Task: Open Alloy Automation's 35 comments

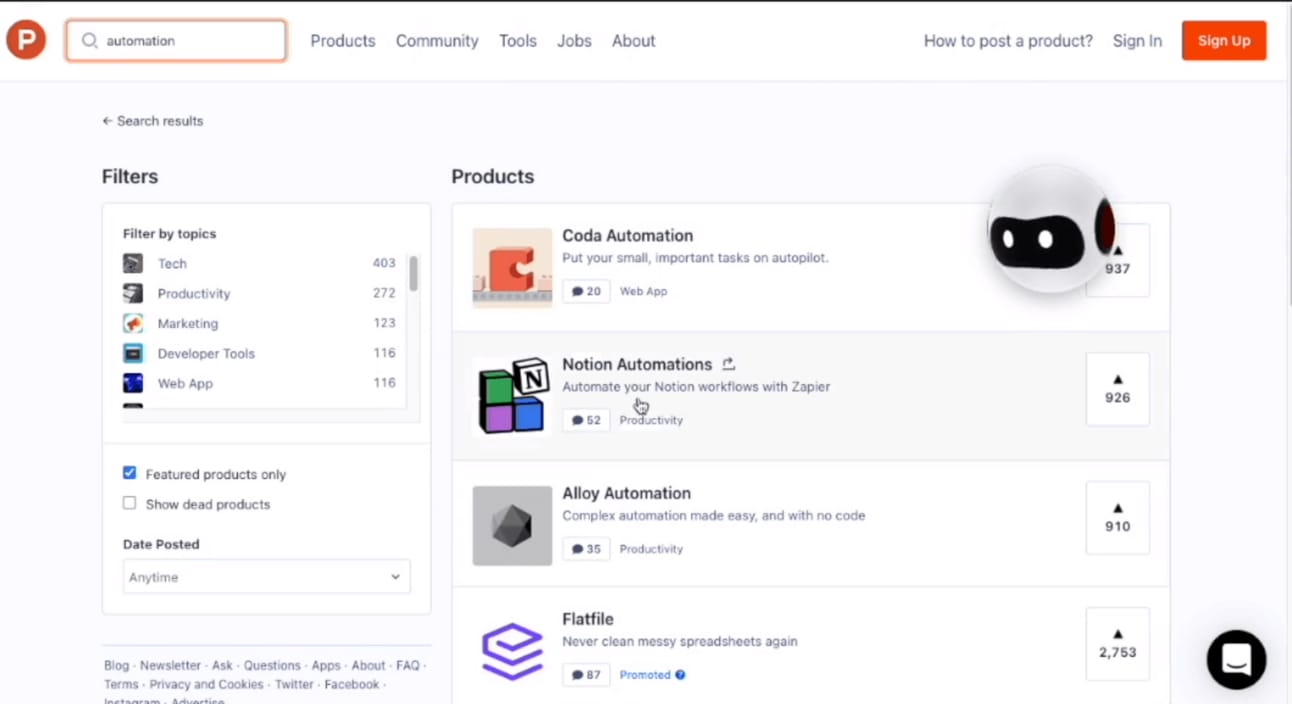Action: [x=586, y=549]
